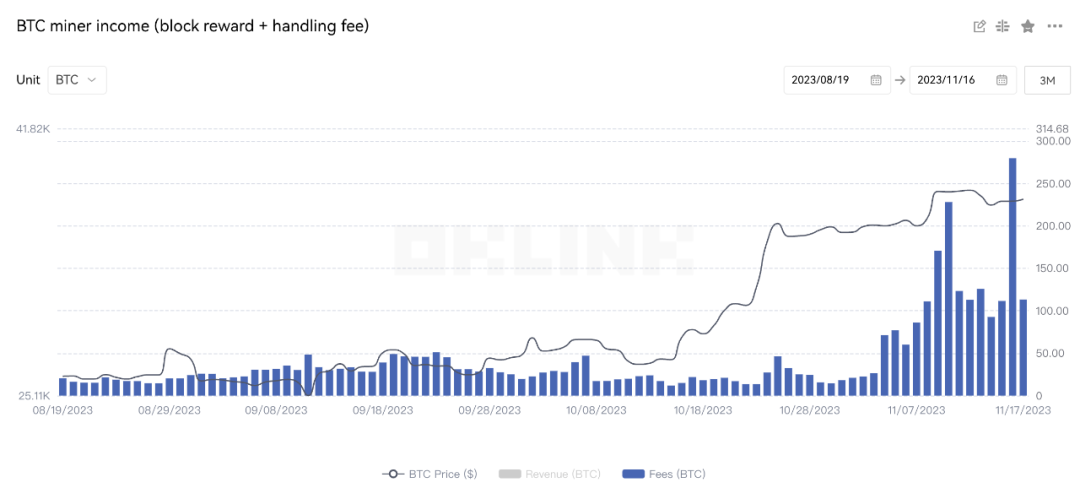Viewport: 1080px width, 488px height.
Task: Open the Unit BTC dropdown
Action: (77, 80)
